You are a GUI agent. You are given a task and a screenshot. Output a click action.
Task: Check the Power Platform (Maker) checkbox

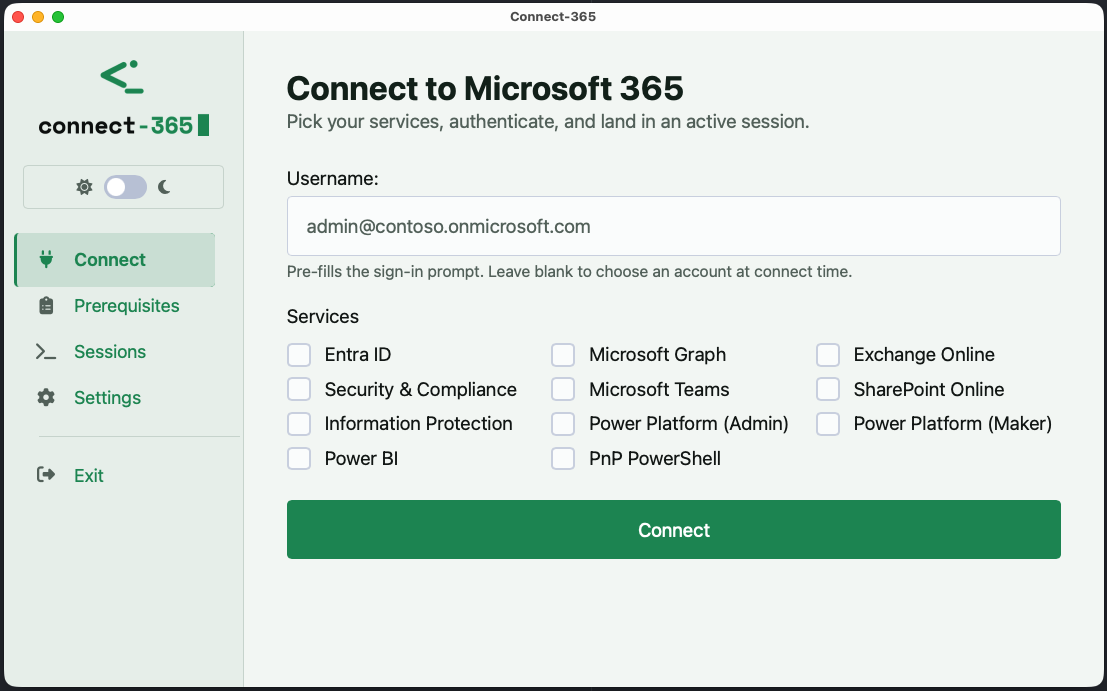[x=828, y=423]
